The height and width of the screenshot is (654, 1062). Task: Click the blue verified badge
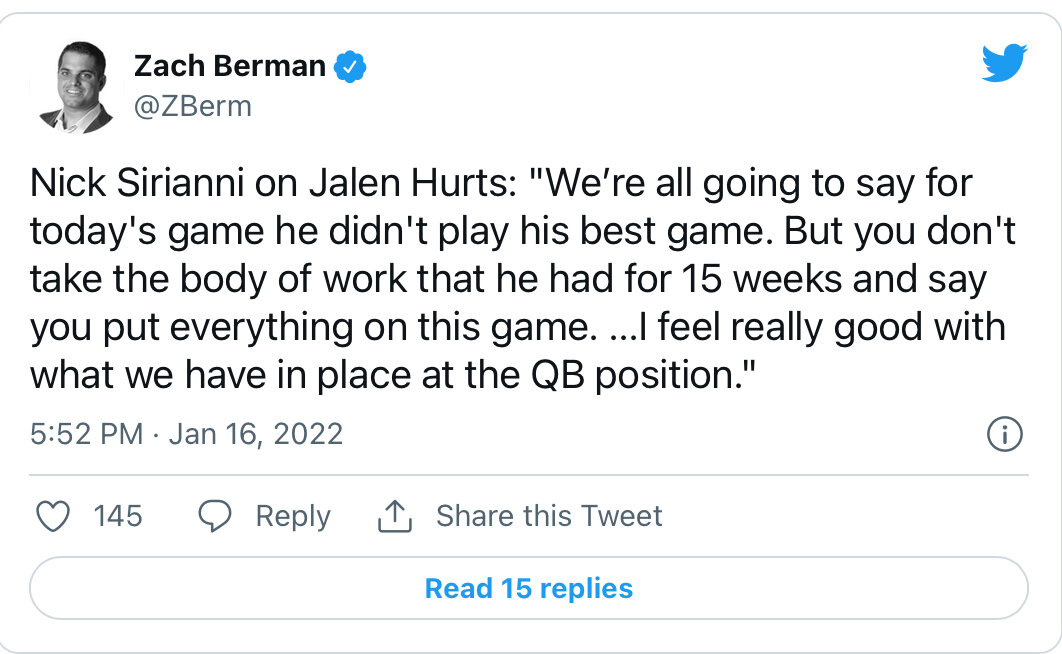click(350, 67)
